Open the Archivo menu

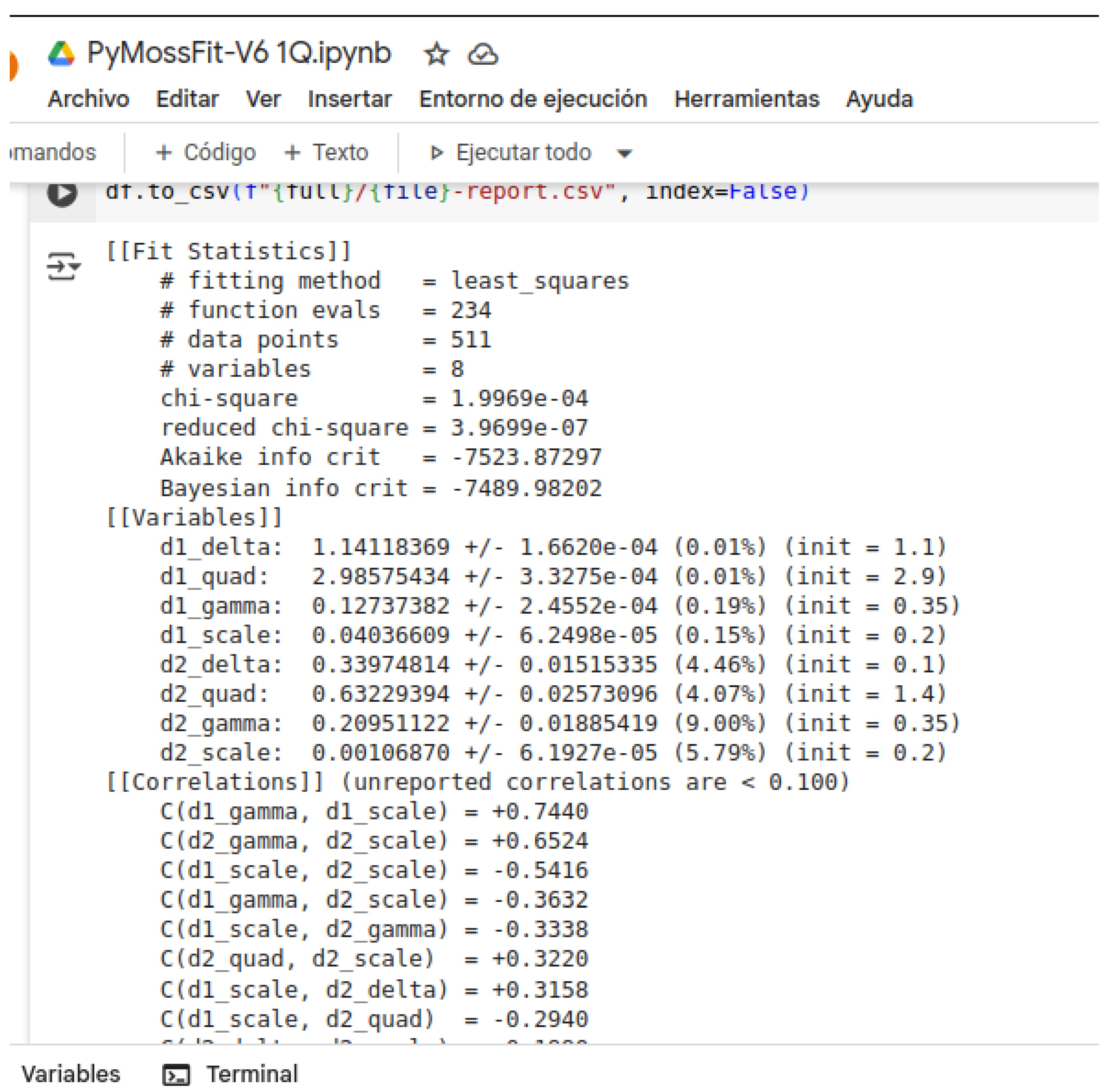click(x=89, y=99)
